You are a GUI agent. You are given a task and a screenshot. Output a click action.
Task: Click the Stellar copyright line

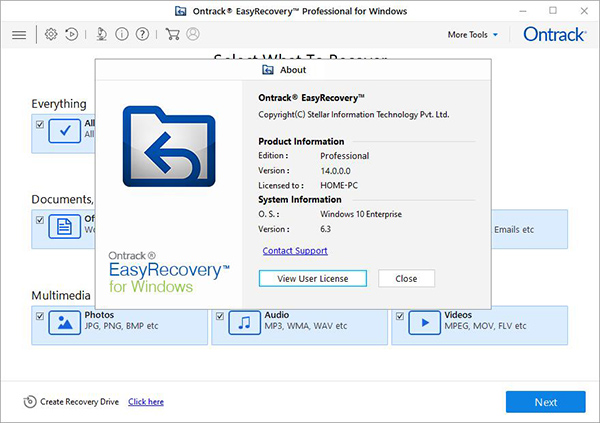tap(354, 114)
